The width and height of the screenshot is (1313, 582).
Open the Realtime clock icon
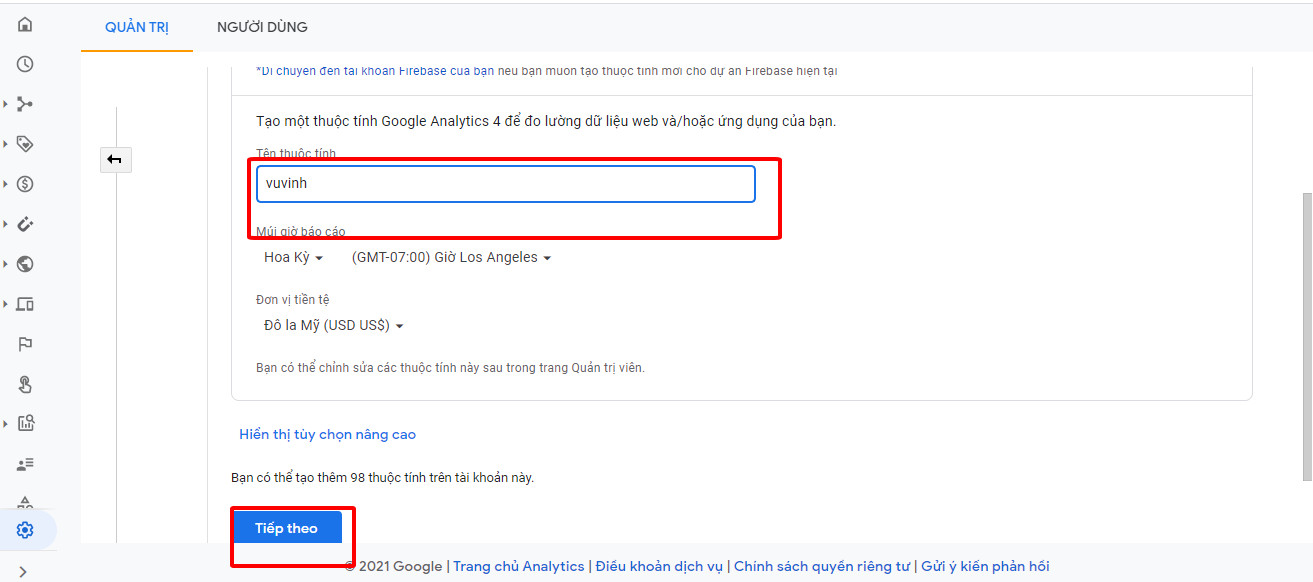coord(25,64)
